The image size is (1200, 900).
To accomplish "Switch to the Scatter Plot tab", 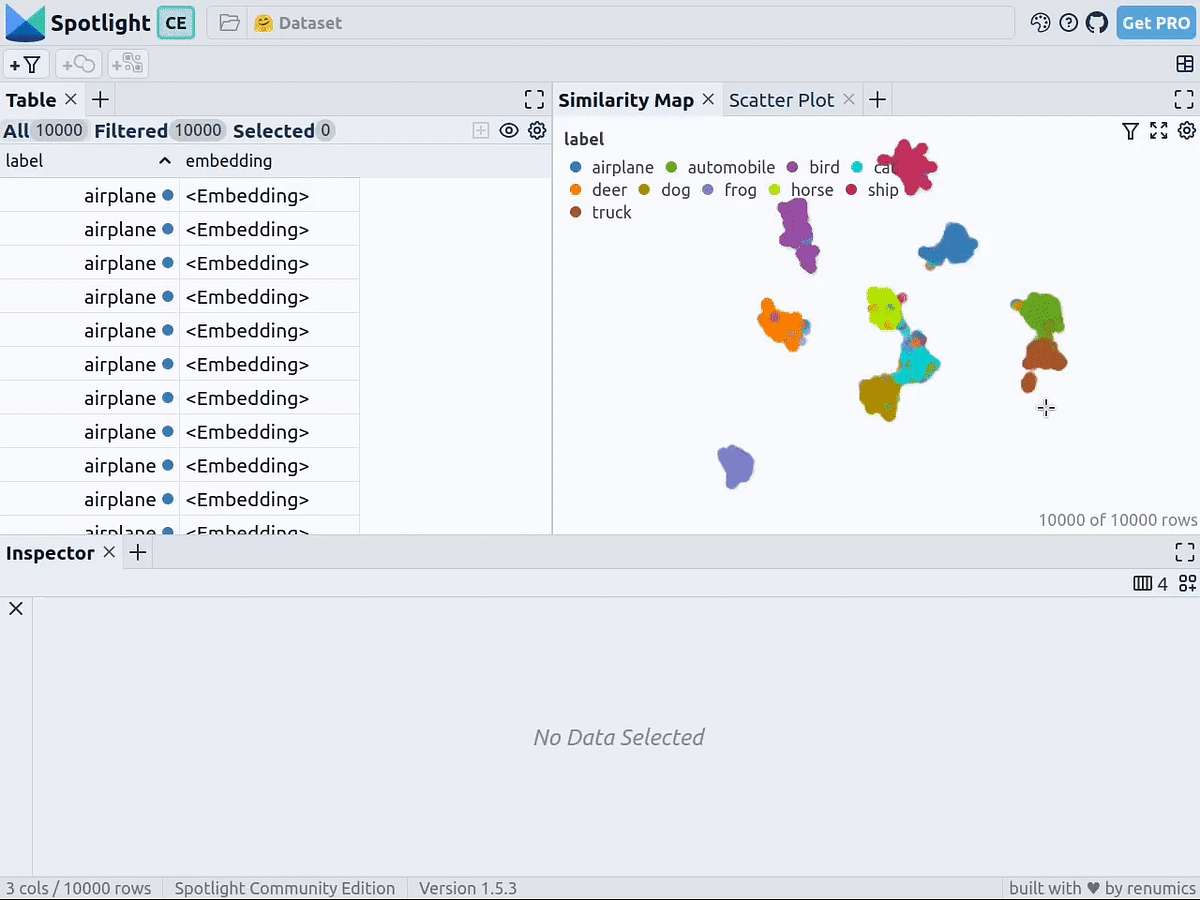I will [781, 99].
